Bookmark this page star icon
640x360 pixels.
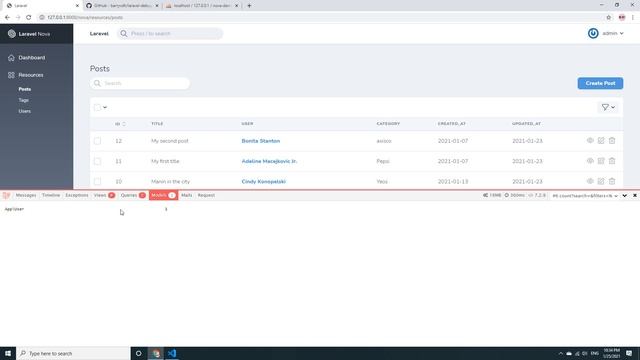tap(609, 18)
